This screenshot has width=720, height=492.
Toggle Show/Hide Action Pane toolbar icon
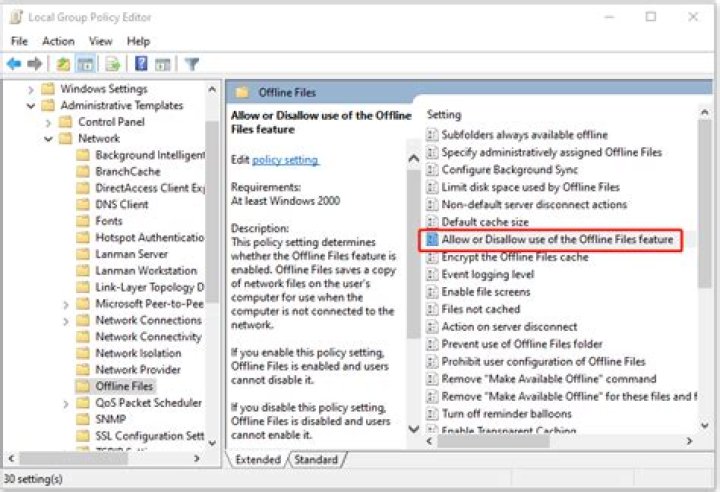(x=163, y=64)
